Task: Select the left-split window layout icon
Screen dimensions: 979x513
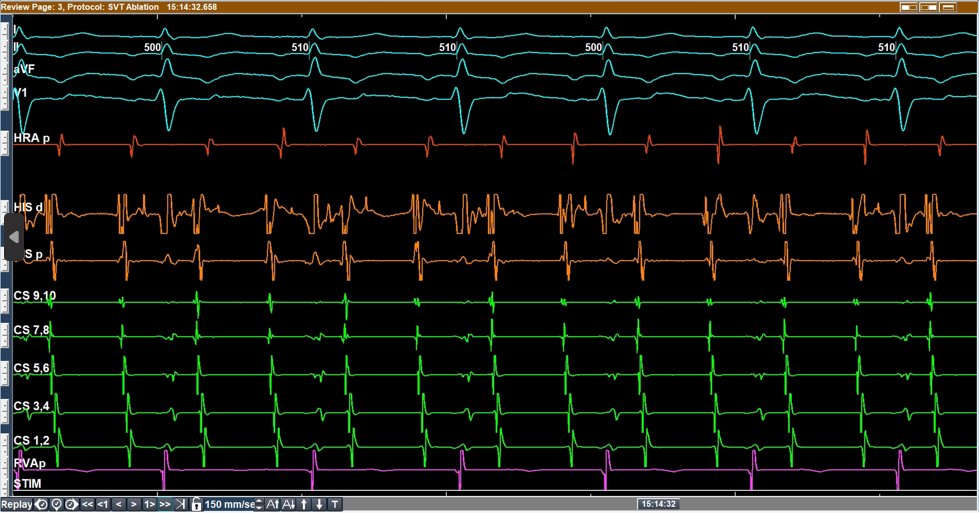Action: [x=909, y=7]
